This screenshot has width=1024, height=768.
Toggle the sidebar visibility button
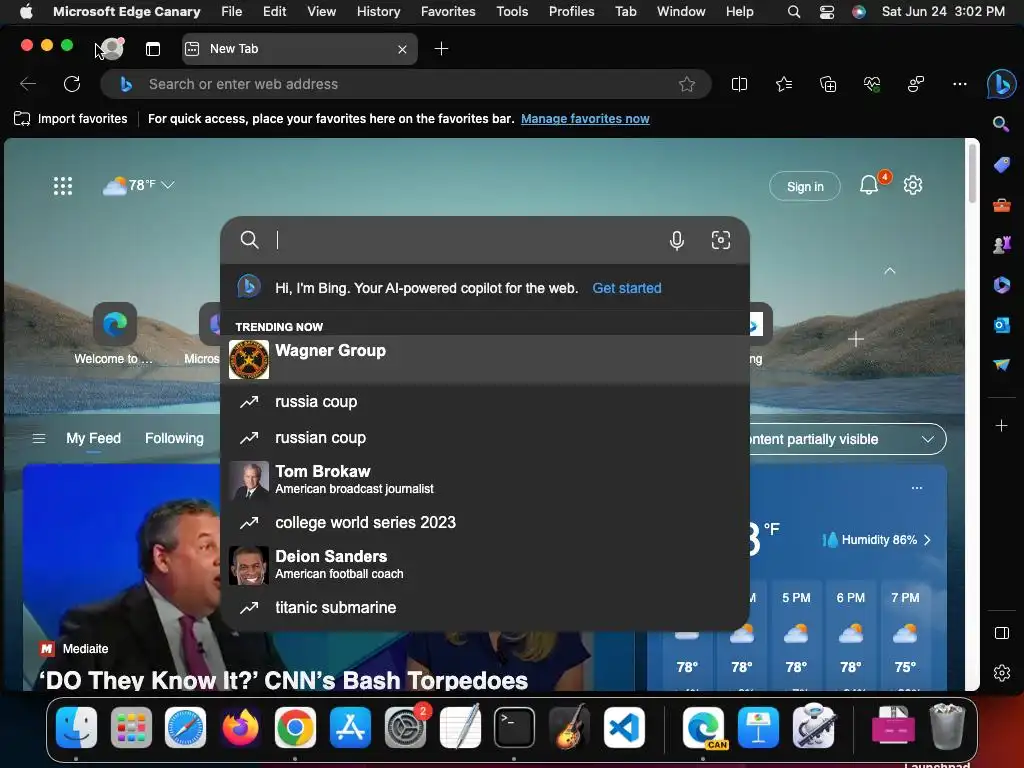1001,633
